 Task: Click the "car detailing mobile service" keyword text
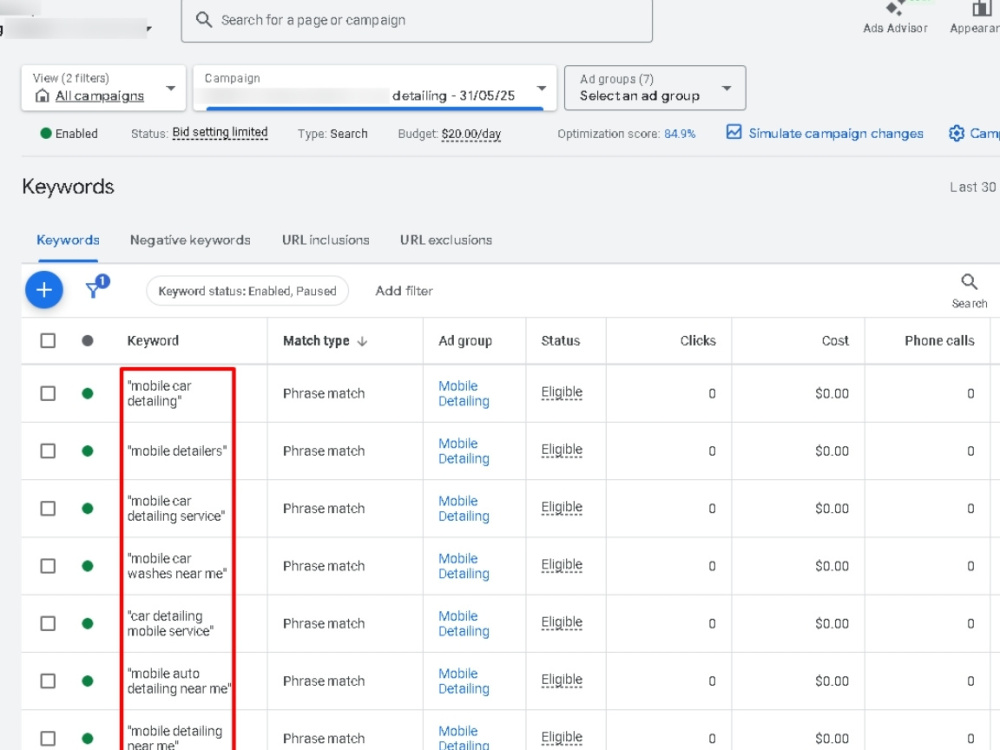[170, 623]
